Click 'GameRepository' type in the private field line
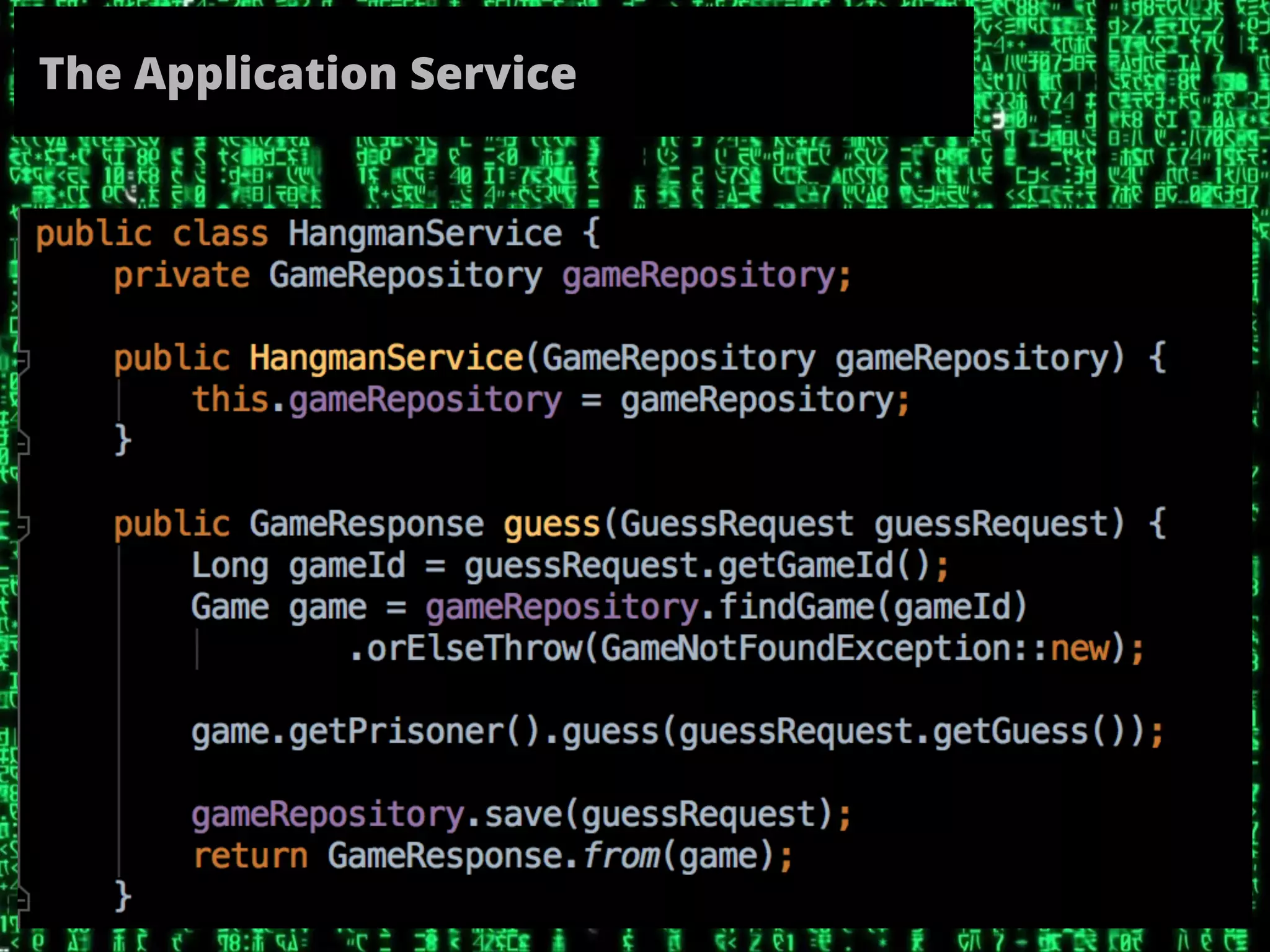The width and height of the screenshot is (1270, 952). pos(406,275)
